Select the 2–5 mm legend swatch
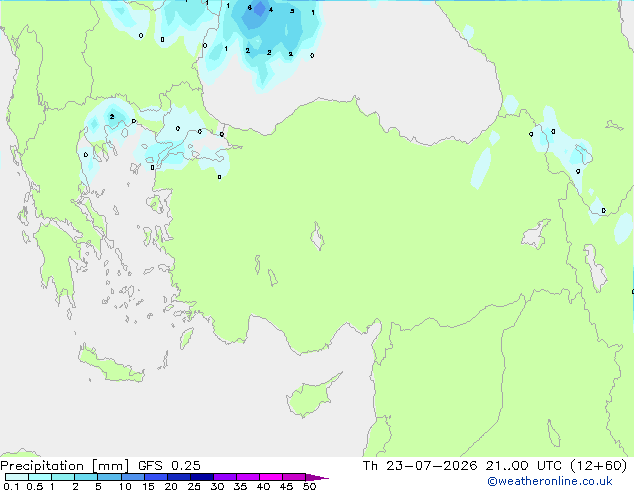 (x=86, y=477)
